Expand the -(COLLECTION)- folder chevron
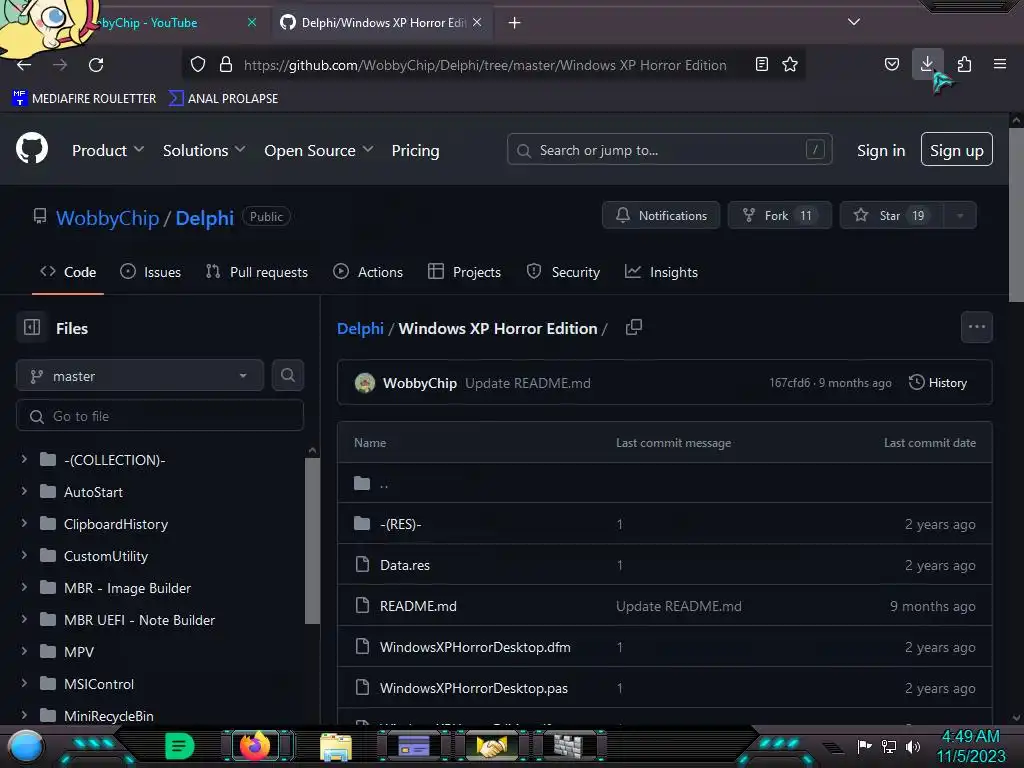The height and width of the screenshot is (768, 1024). [x=24, y=459]
